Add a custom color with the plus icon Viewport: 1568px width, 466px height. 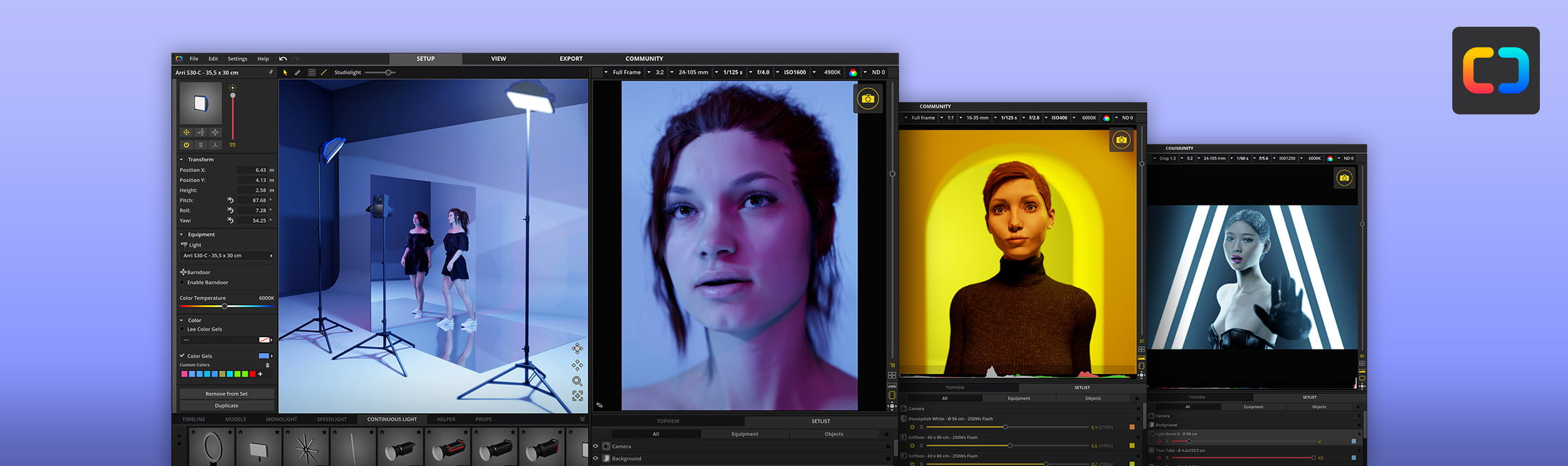point(260,374)
